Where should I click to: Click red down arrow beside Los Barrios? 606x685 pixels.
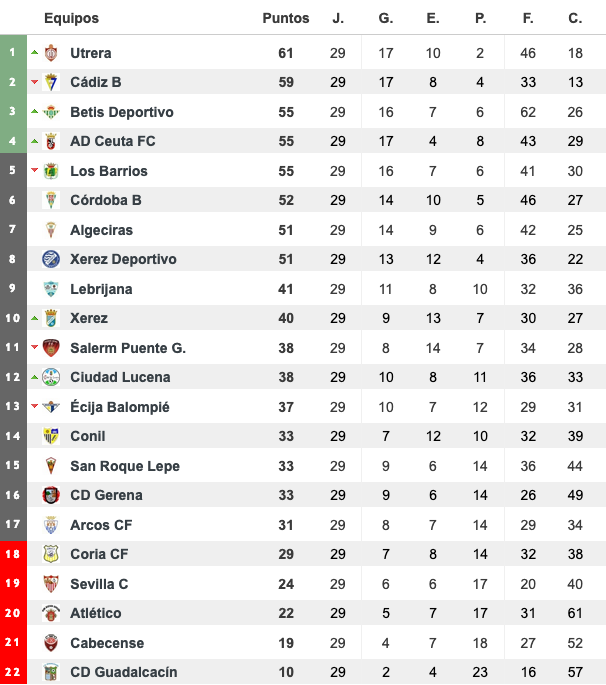pyautogui.click(x=35, y=170)
